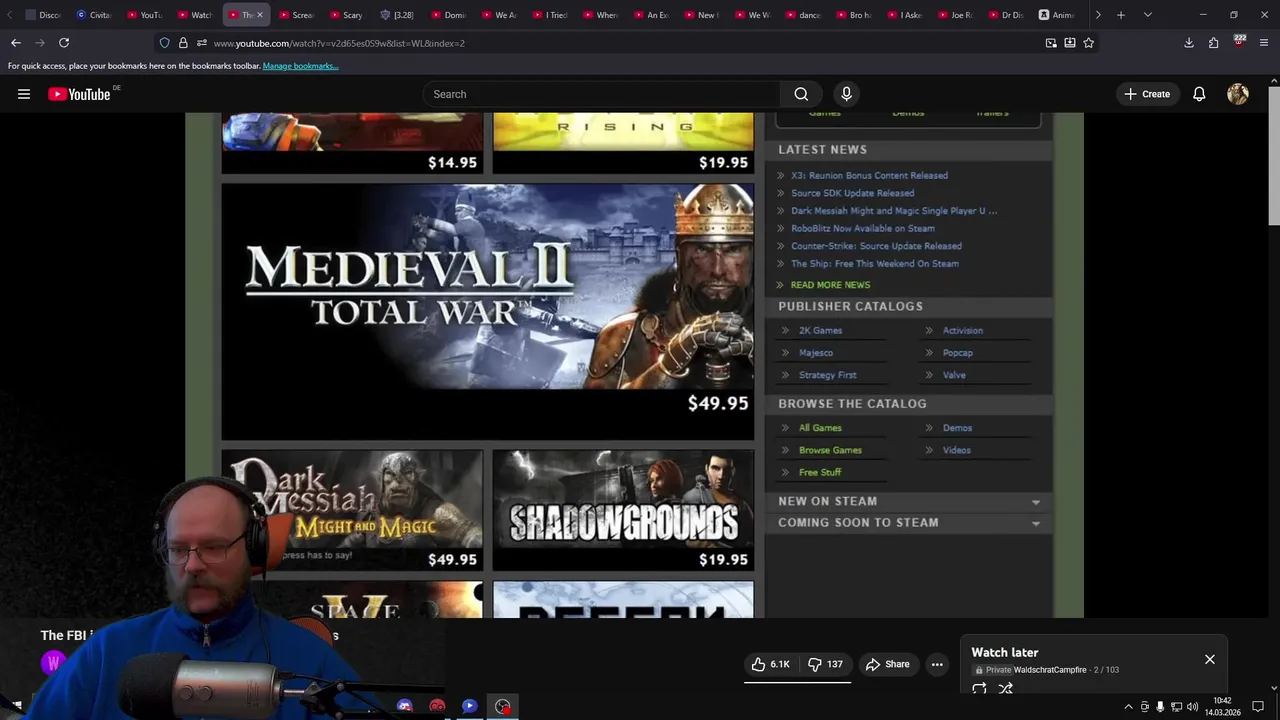Open the browser application menu
Viewport: 1280px width, 720px height.
pyautogui.click(x=1264, y=43)
